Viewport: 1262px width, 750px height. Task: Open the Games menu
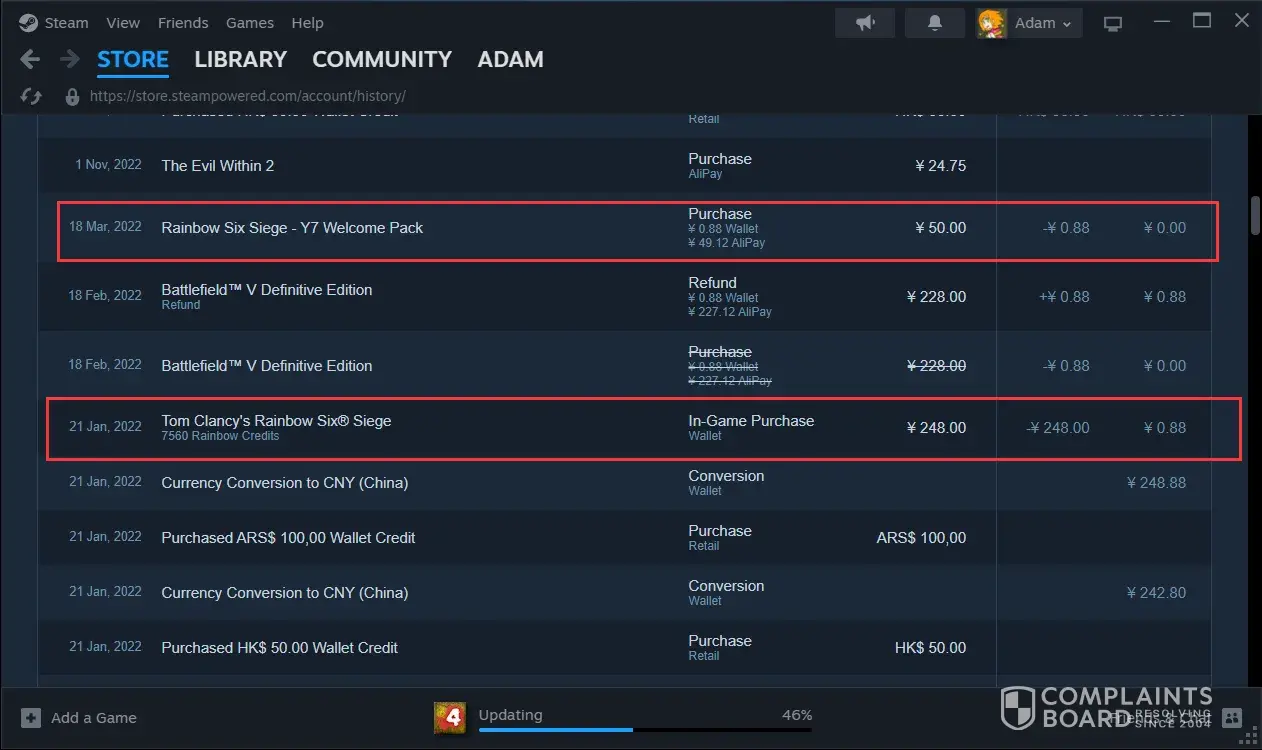(x=250, y=23)
